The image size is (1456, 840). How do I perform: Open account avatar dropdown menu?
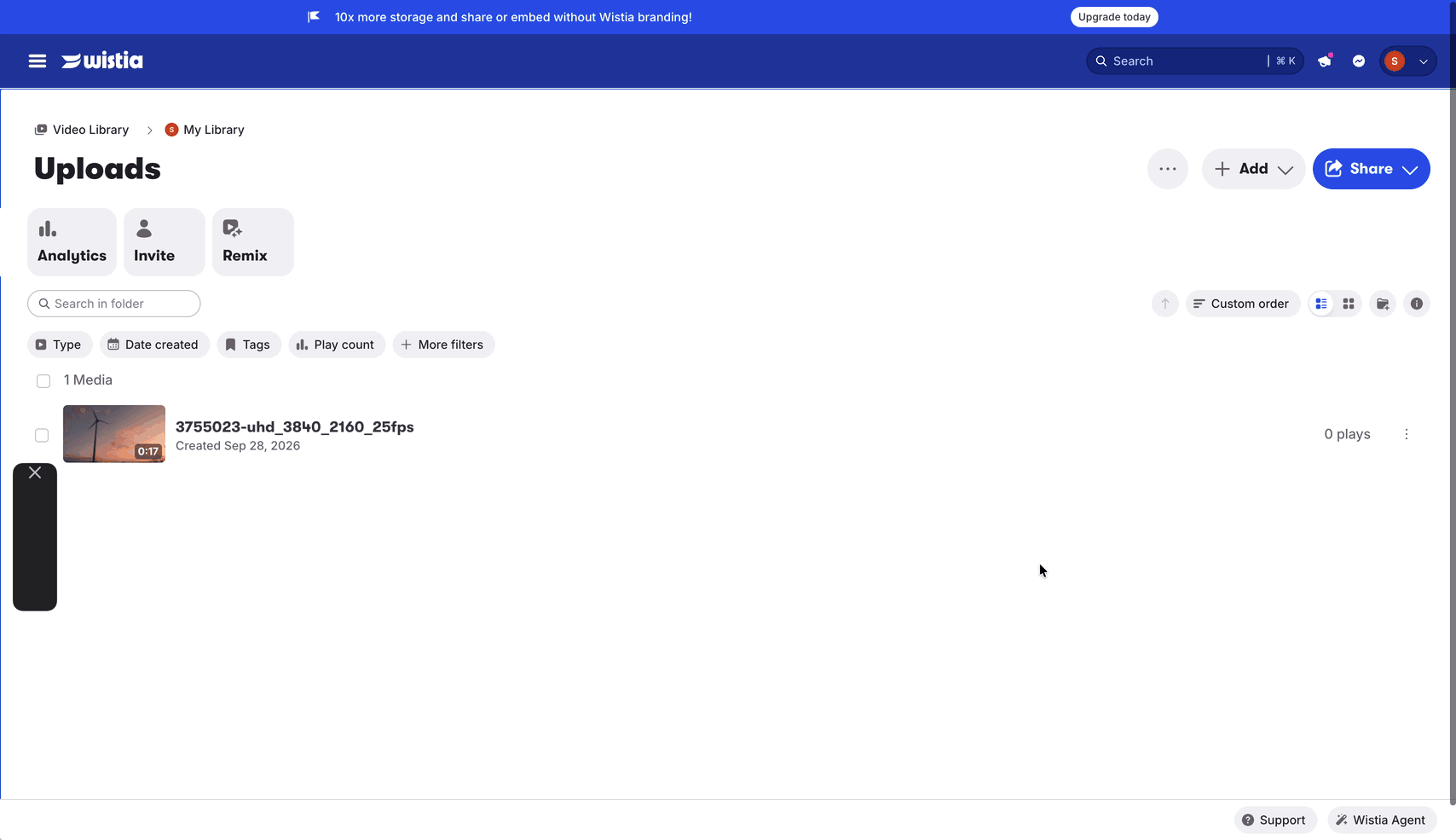[1408, 61]
